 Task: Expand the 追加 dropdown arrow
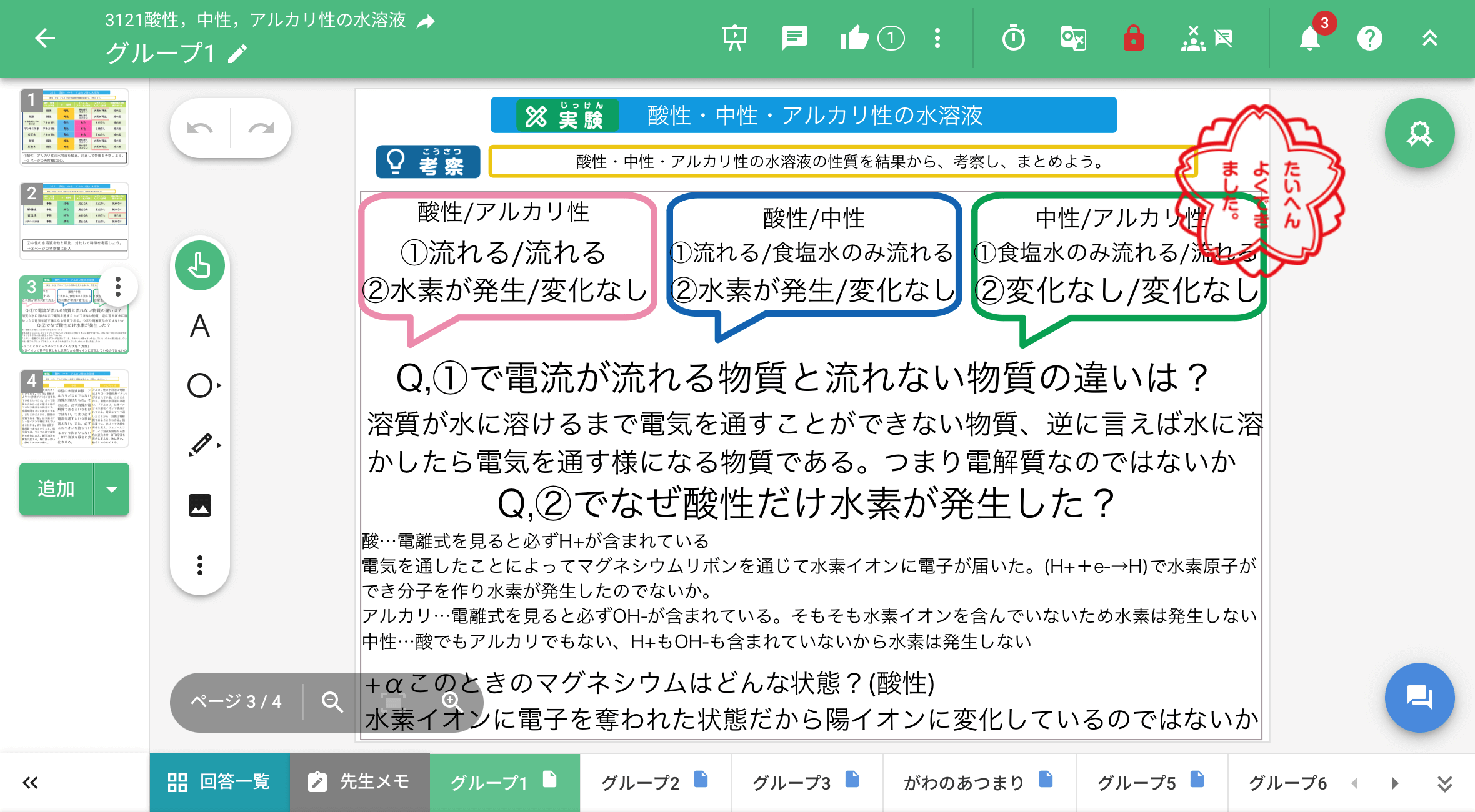[x=112, y=489]
